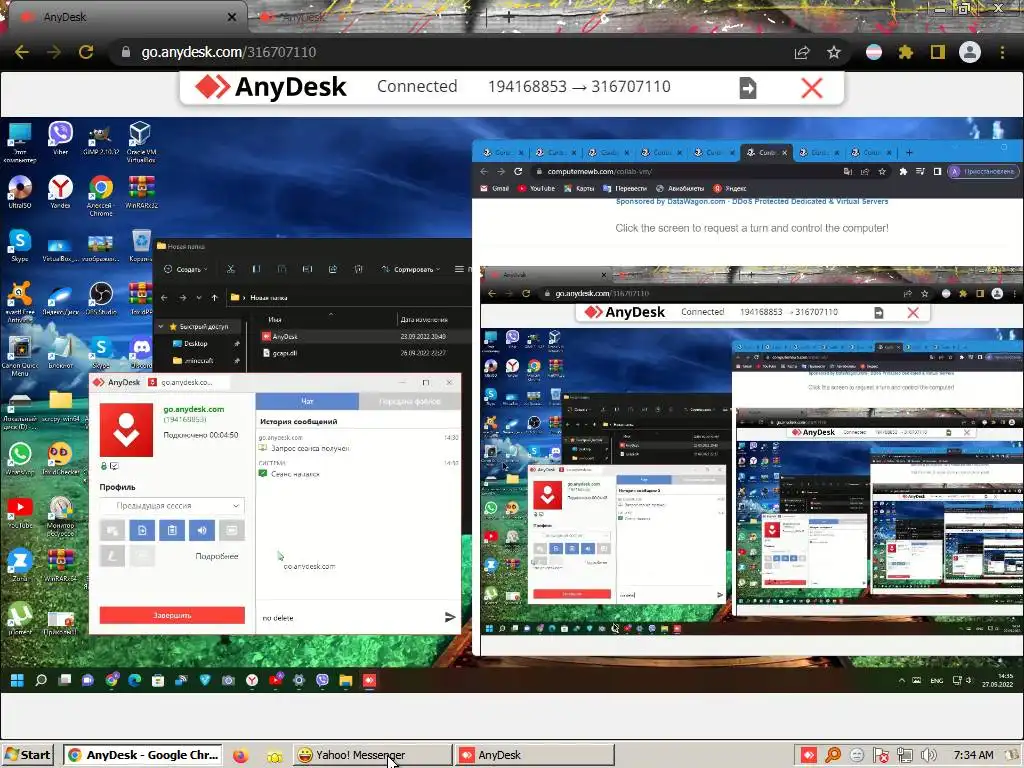Open Microsoft Edge in remote taskbar

[135, 680]
